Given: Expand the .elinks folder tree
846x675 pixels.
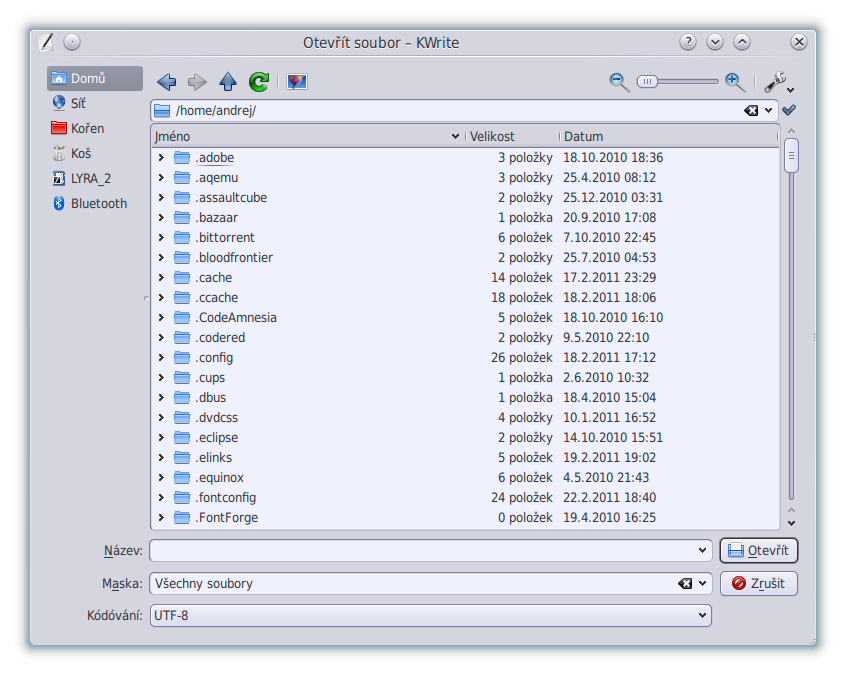Looking at the screenshot, I should [161, 458].
